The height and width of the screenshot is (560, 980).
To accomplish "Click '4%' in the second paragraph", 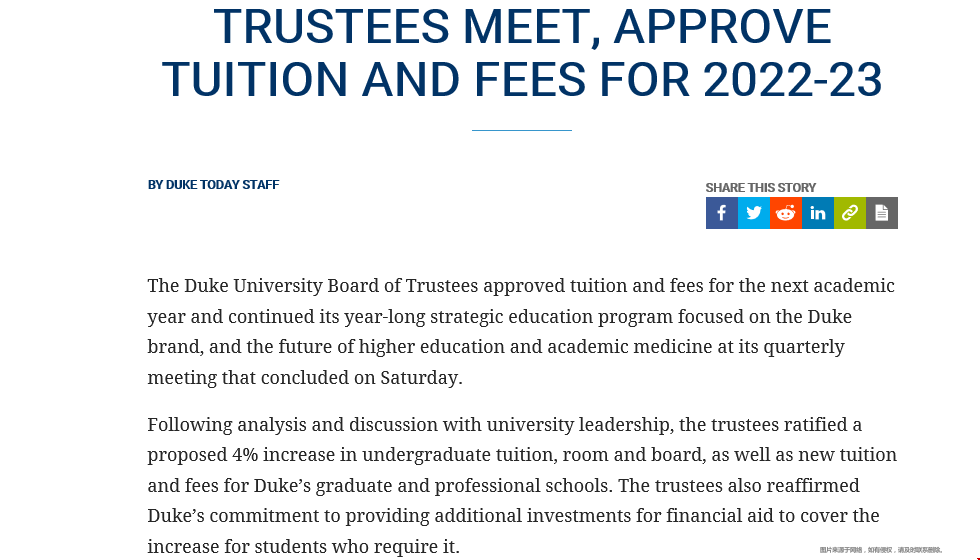I will (245, 454).
